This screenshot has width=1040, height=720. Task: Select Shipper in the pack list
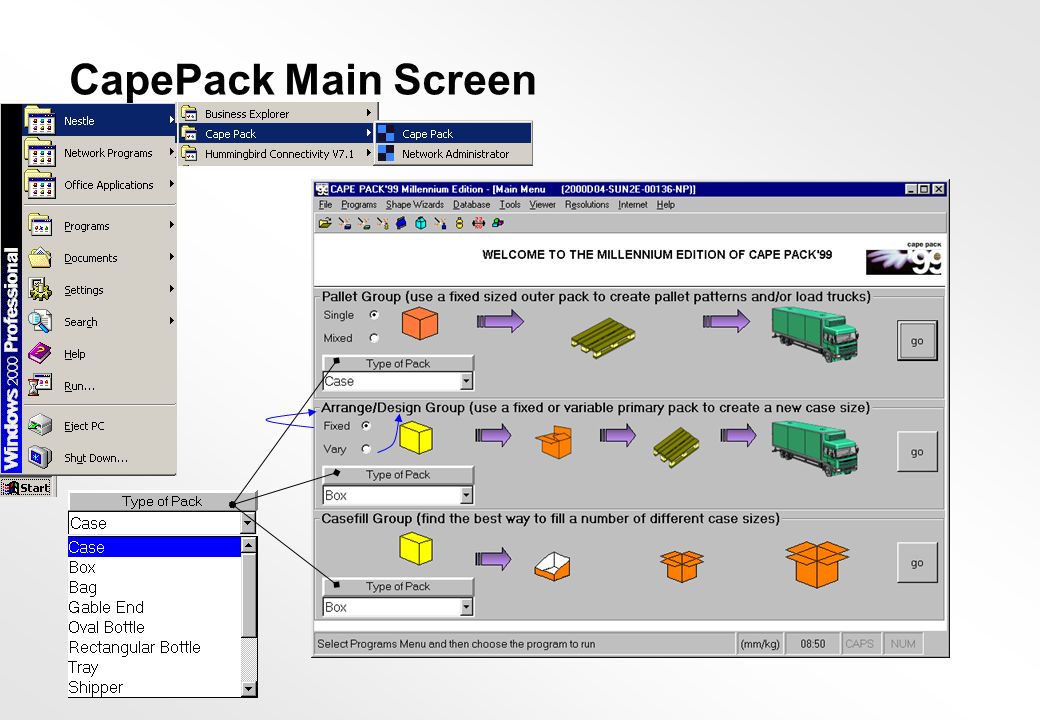155,688
